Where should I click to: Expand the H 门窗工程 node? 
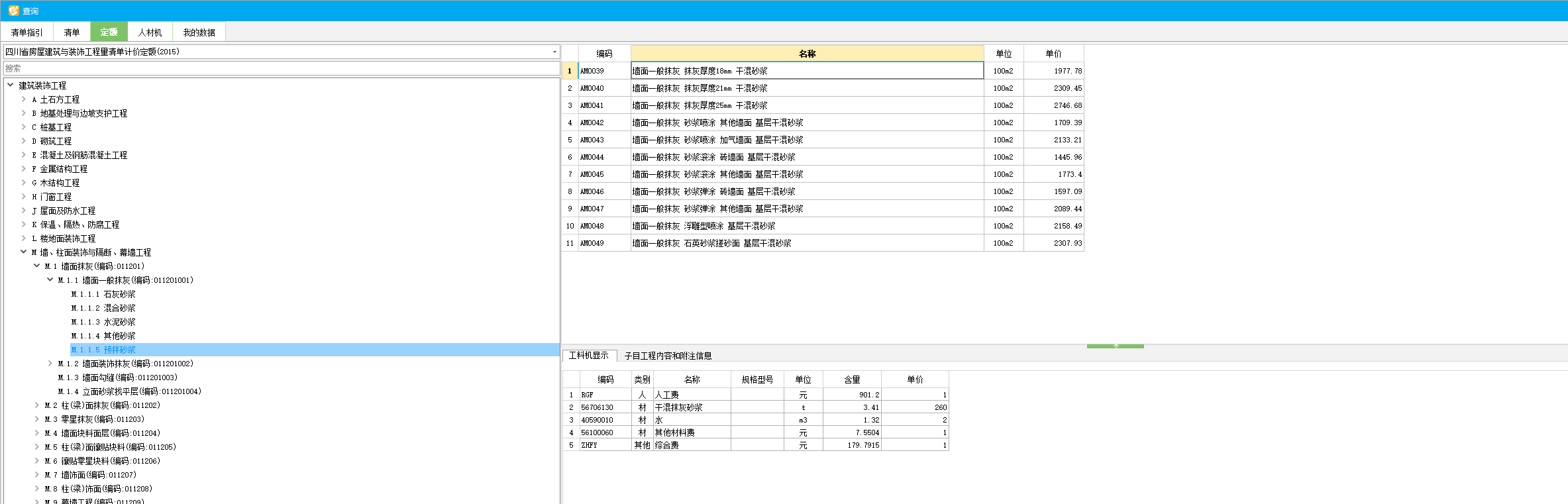pyautogui.click(x=24, y=197)
